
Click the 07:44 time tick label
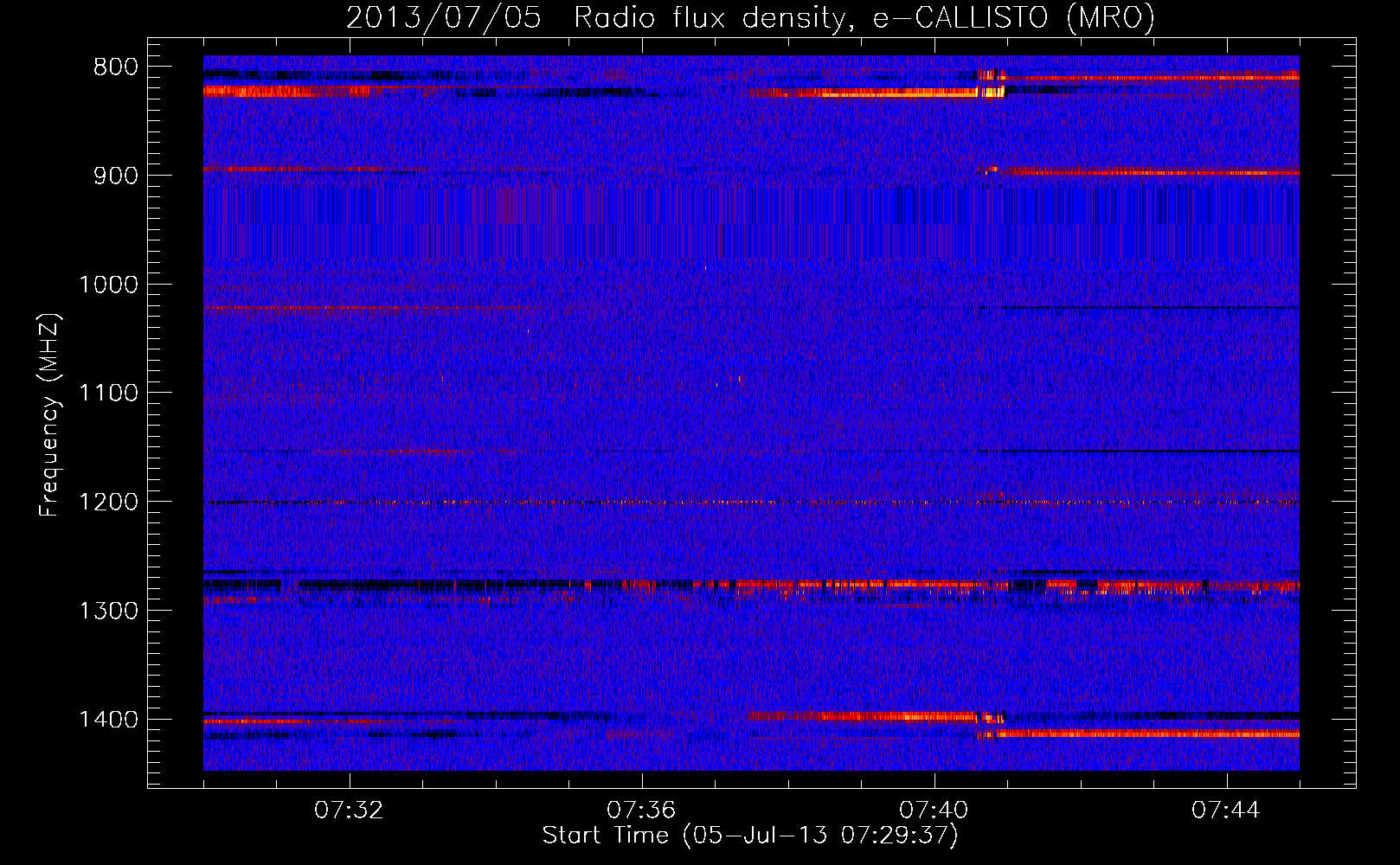point(1226,811)
